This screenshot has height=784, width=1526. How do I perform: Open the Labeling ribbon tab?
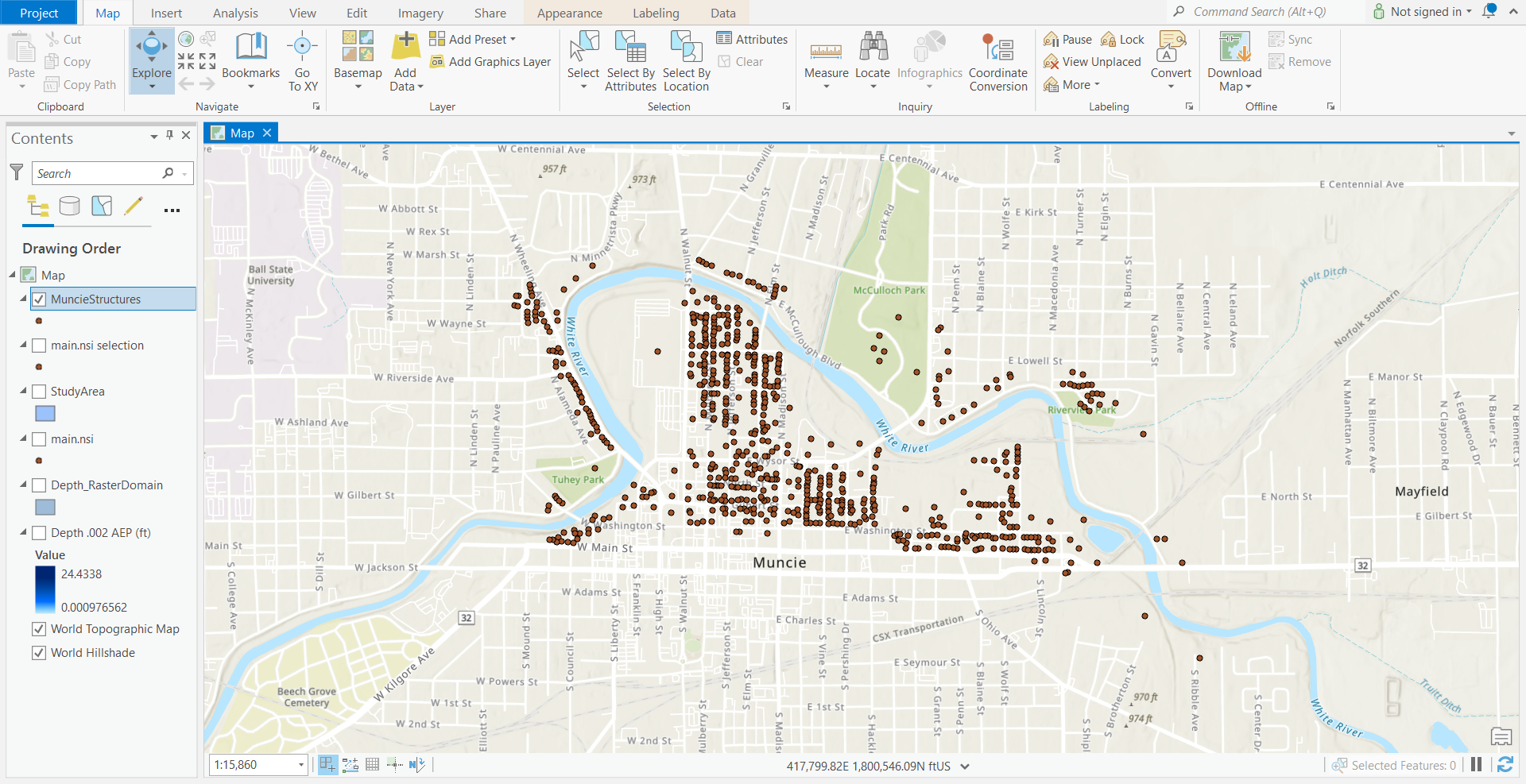[656, 13]
